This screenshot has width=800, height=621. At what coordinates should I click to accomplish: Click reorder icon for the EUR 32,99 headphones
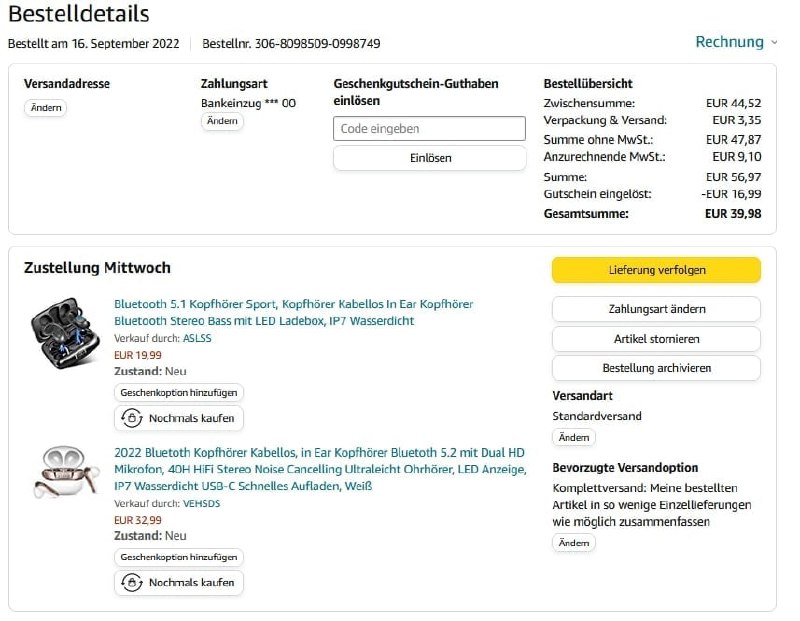131,583
